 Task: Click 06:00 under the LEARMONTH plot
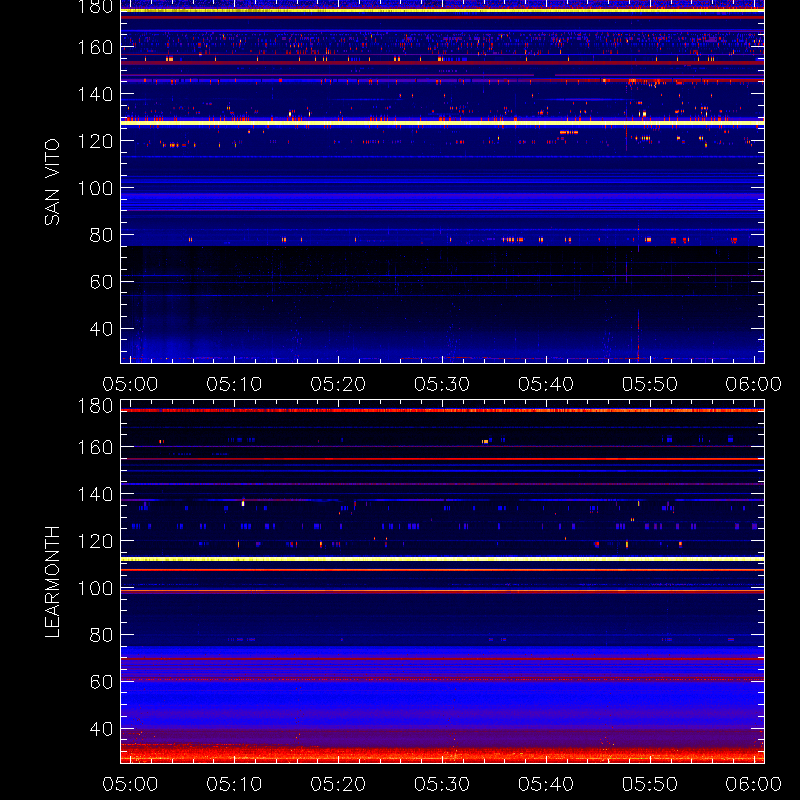(x=754, y=784)
